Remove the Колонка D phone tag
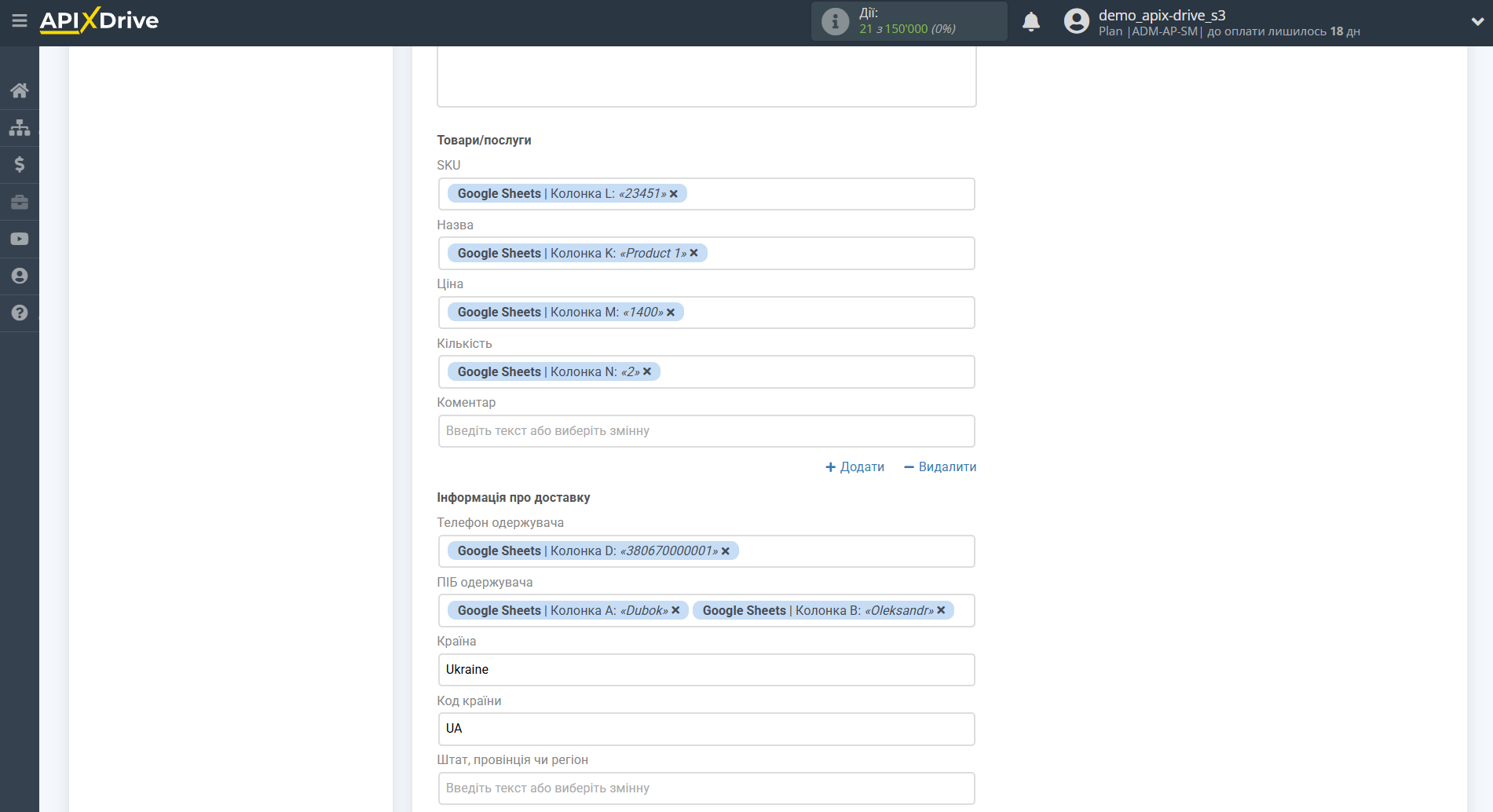1493x812 pixels. pos(726,551)
